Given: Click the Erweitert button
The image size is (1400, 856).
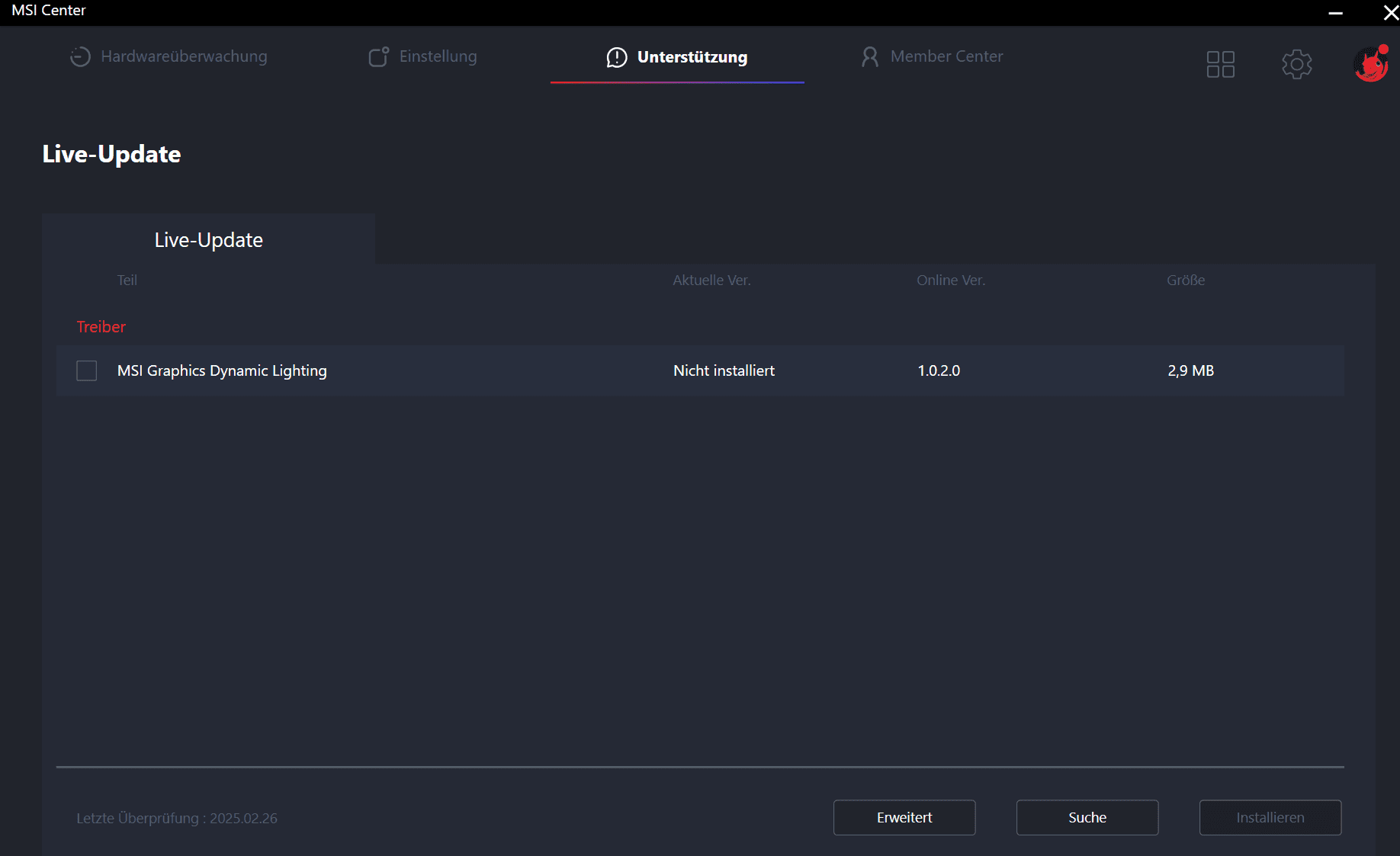Looking at the screenshot, I should [904, 817].
